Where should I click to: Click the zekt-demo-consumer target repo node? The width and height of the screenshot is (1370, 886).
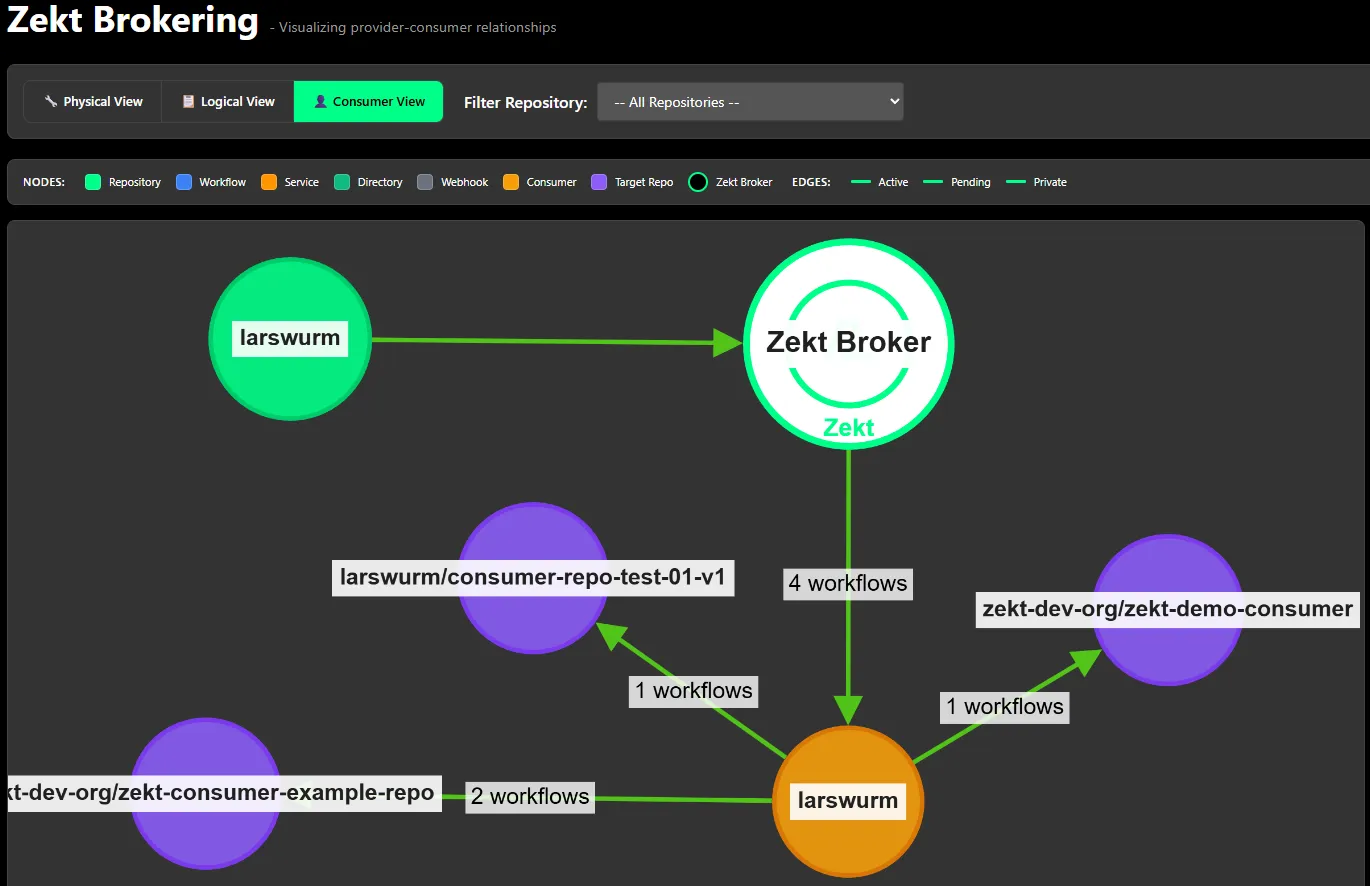click(x=1167, y=609)
